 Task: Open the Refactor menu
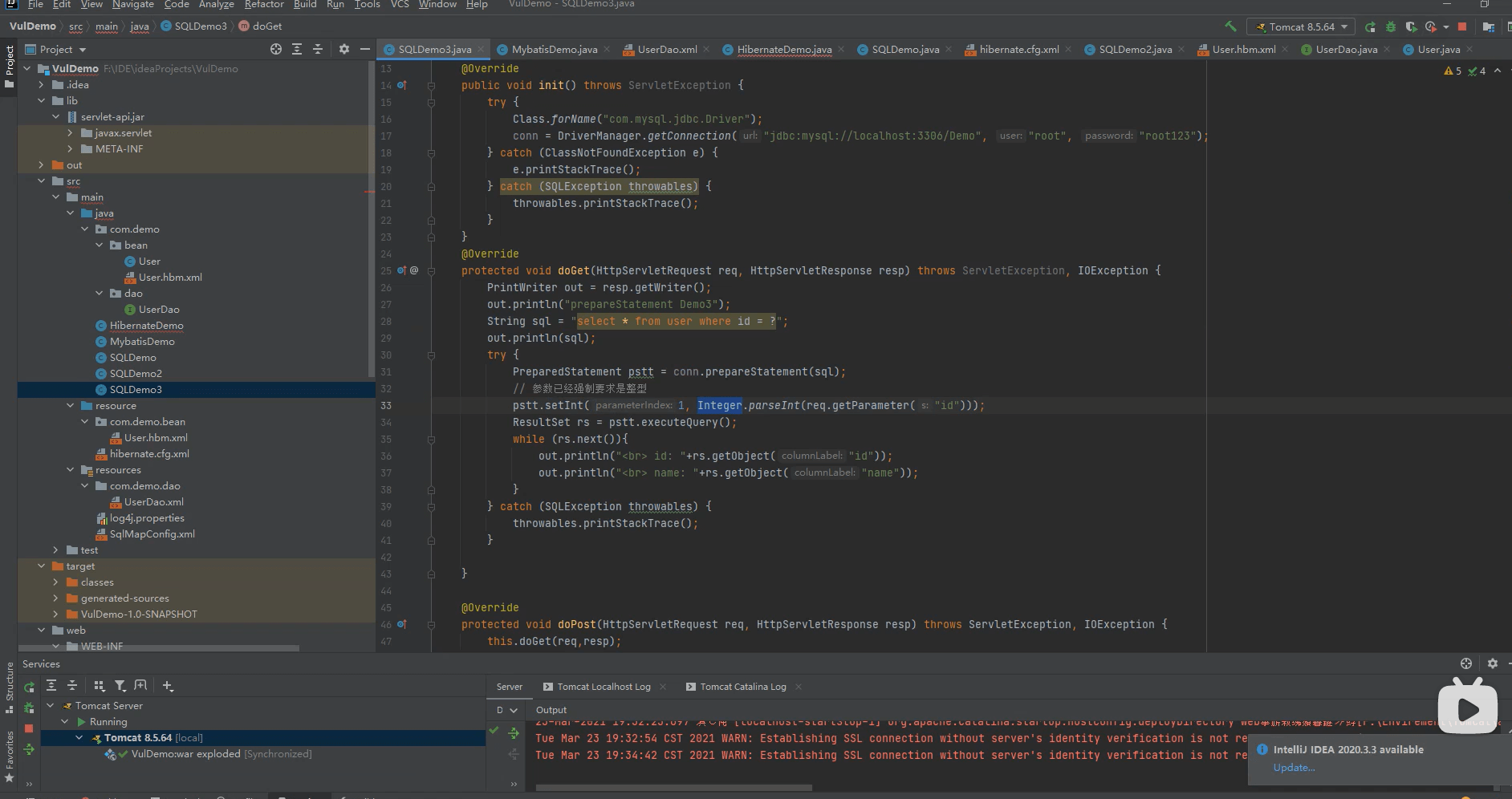(264, 5)
